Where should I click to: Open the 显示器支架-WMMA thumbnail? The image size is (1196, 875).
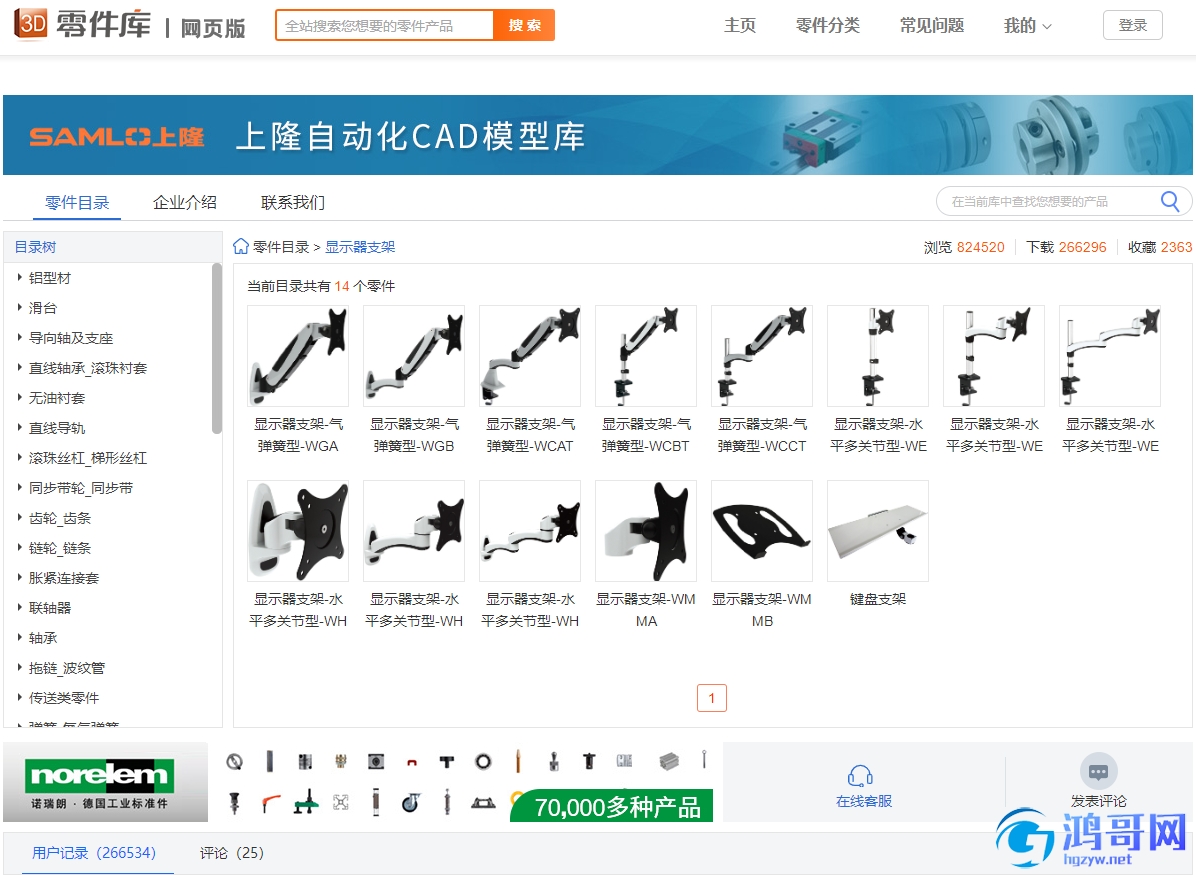[x=646, y=531]
